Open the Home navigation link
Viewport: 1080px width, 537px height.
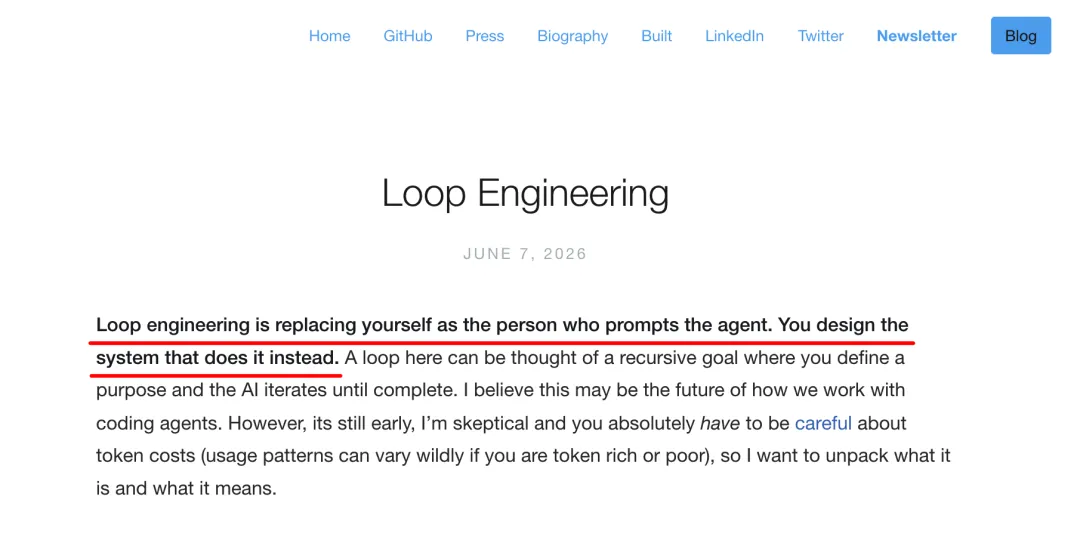329,36
